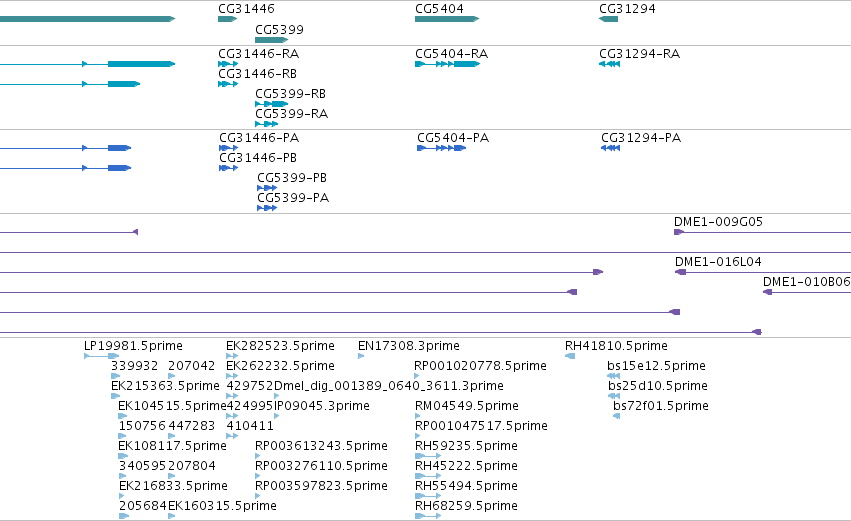Select the CG31294 gene label

[627, 9]
